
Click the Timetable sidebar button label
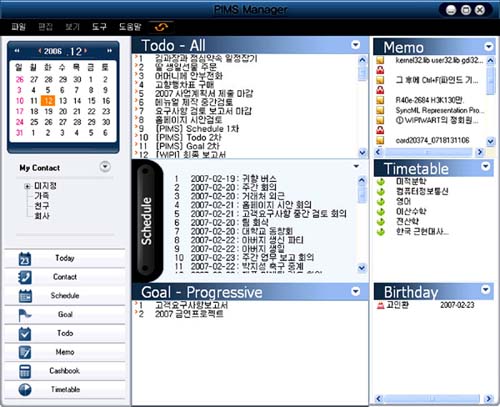(x=65, y=389)
